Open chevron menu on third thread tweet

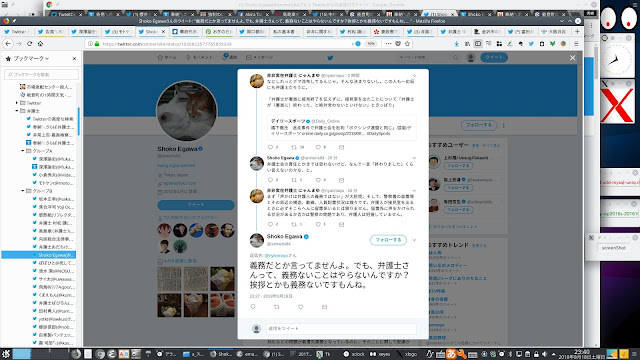(x=414, y=191)
